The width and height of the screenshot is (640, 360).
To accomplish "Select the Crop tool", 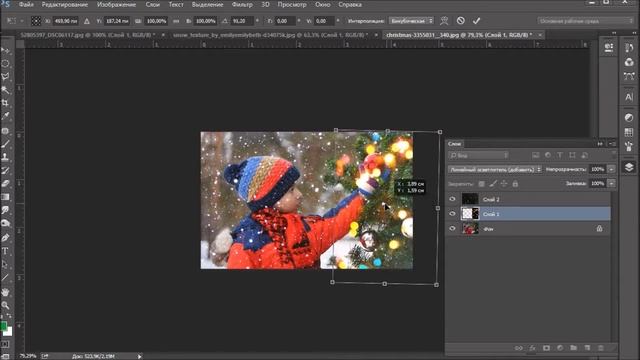I will tap(5, 103).
